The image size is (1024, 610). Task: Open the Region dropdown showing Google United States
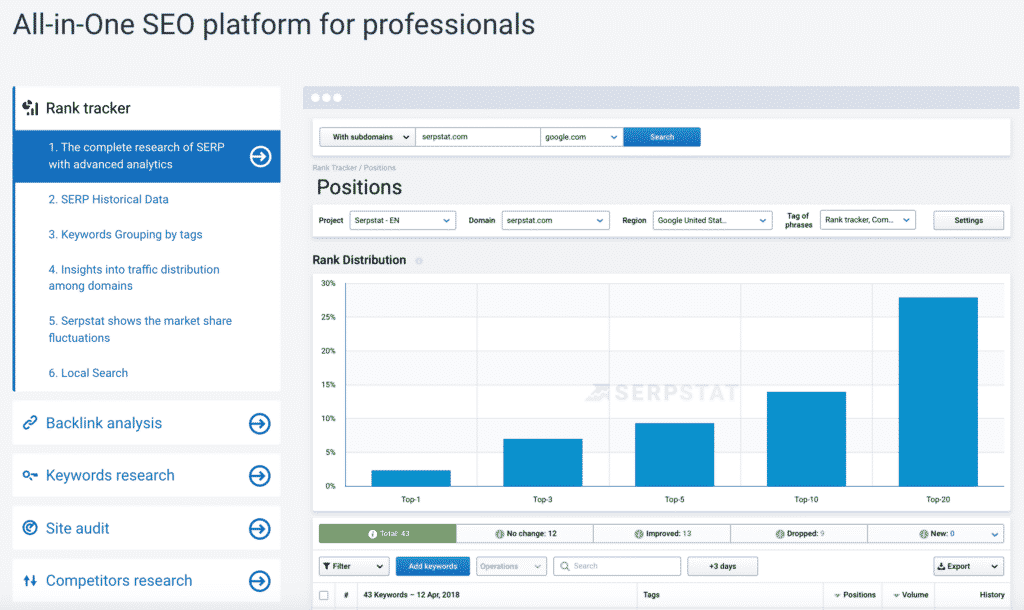pos(712,220)
